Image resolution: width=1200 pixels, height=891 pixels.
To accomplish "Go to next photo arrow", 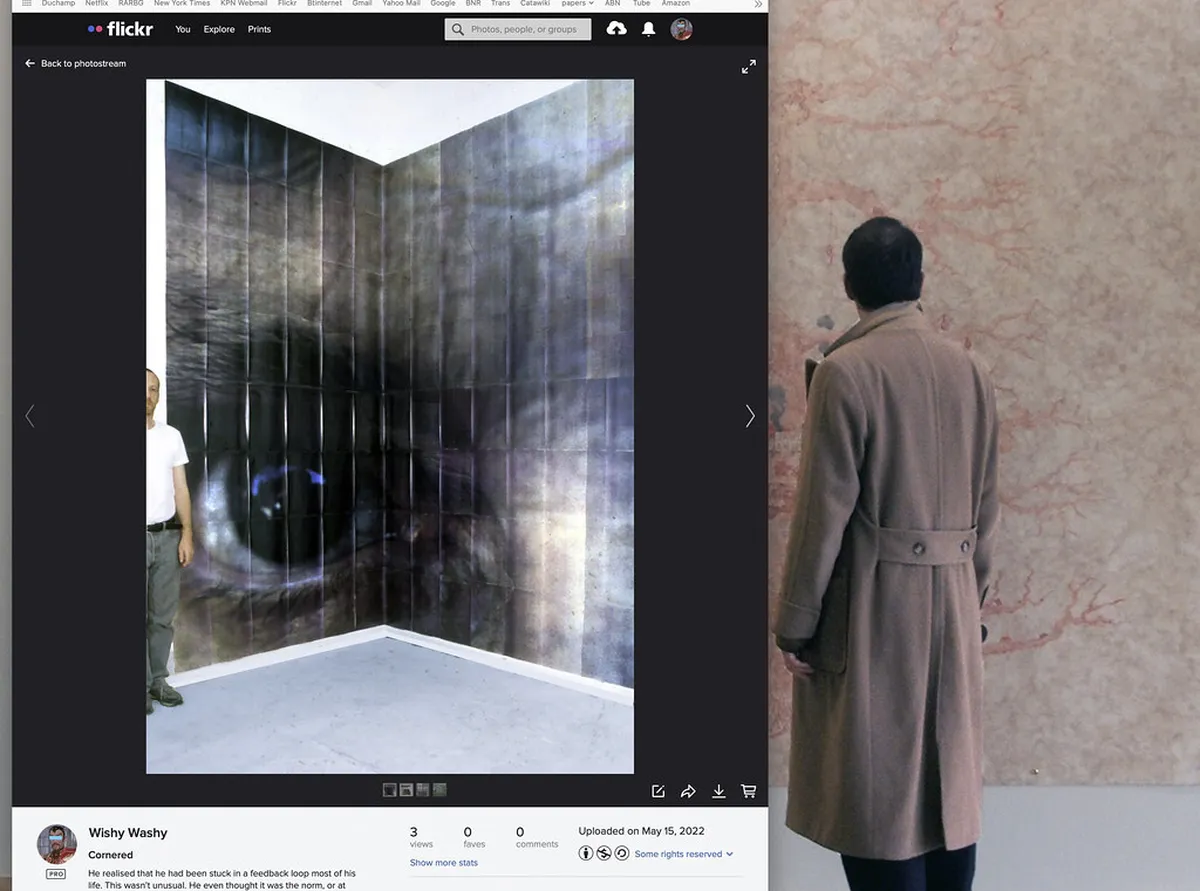I will 749,416.
